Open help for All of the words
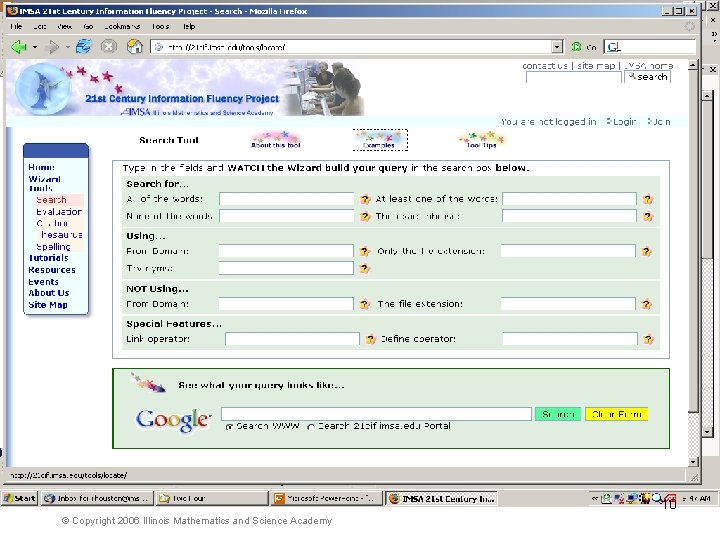 coord(365,199)
